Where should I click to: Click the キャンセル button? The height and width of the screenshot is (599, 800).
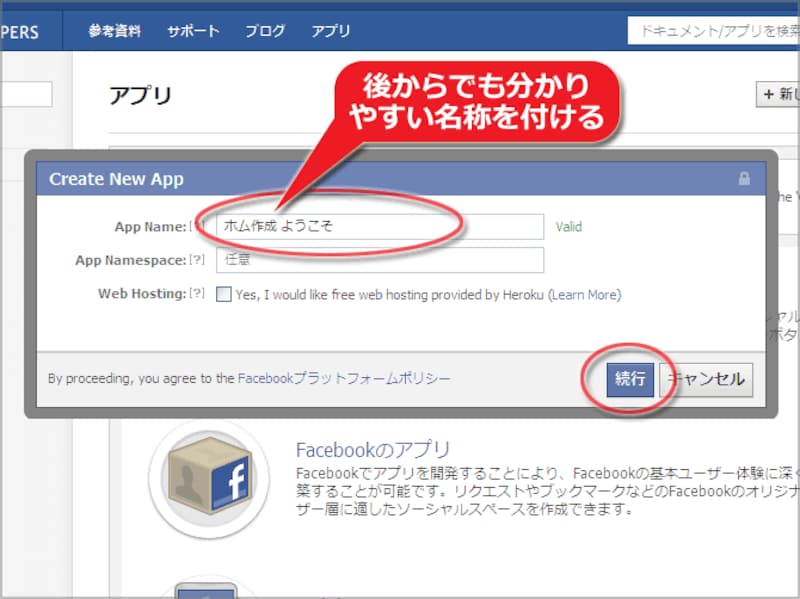(708, 380)
